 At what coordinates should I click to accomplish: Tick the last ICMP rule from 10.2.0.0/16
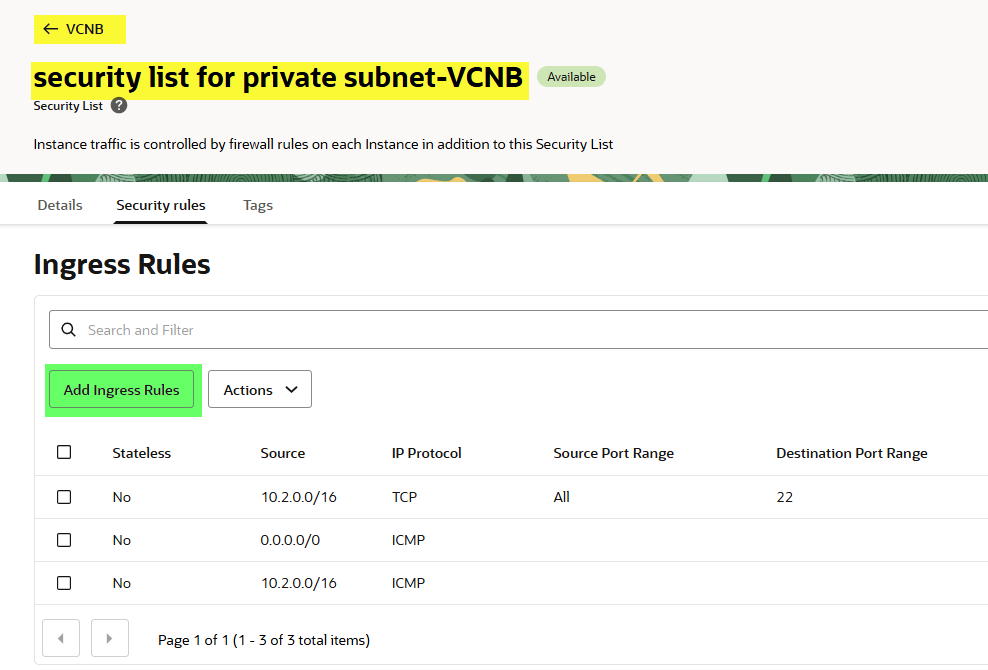(x=64, y=583)
